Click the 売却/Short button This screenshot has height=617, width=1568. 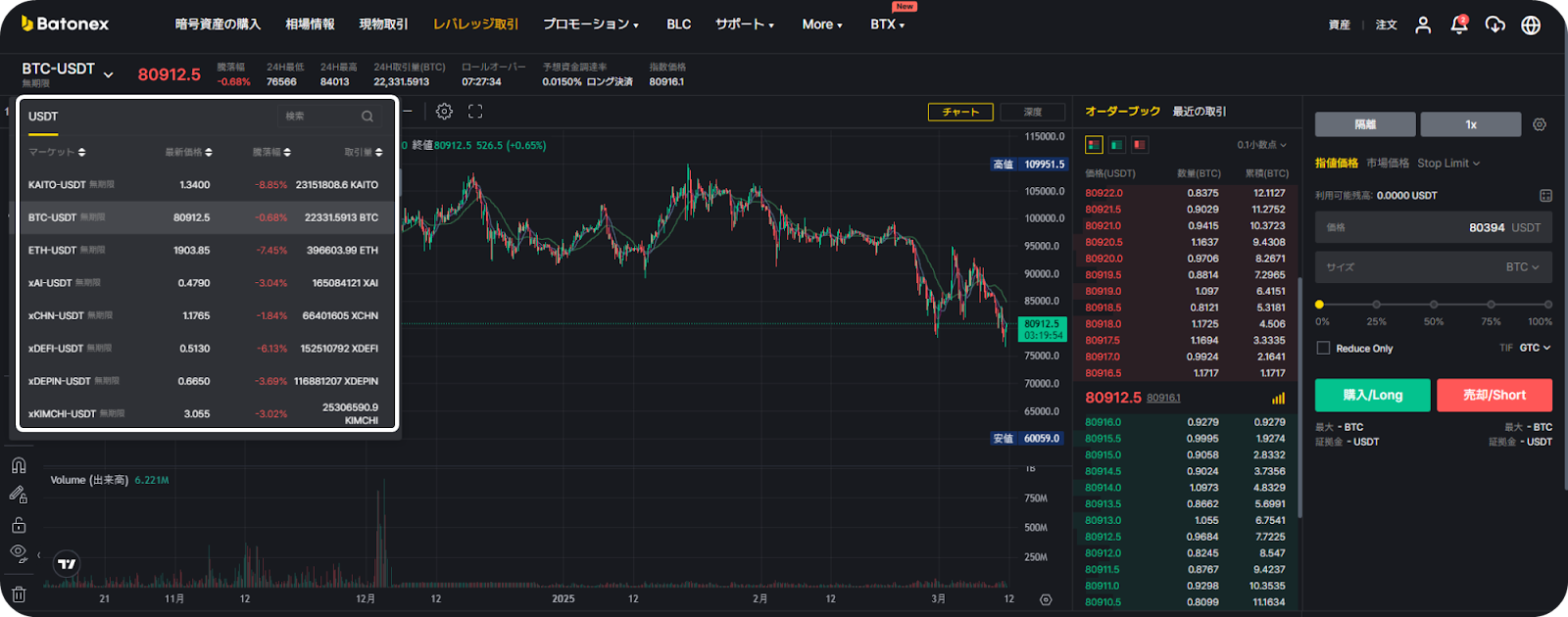click(1494, 395)
